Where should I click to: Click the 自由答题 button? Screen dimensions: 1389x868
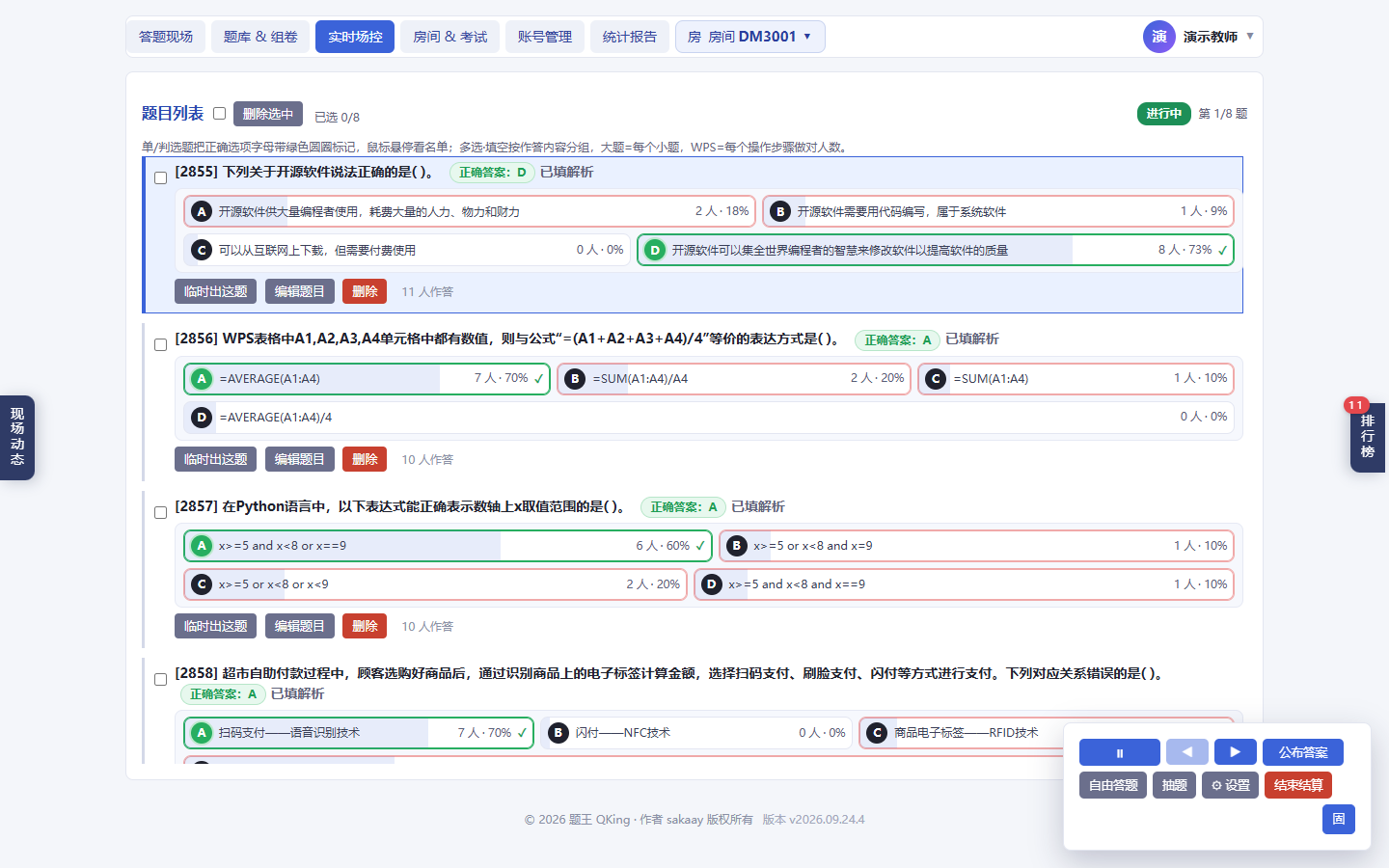tap(1113, 785)
